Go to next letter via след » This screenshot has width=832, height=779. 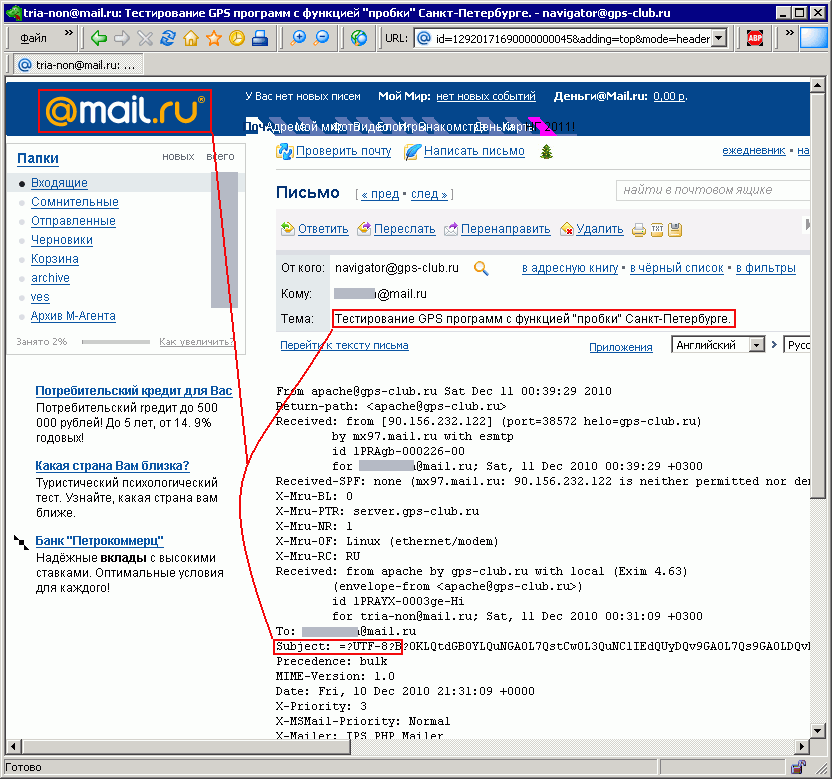point(429,194)
